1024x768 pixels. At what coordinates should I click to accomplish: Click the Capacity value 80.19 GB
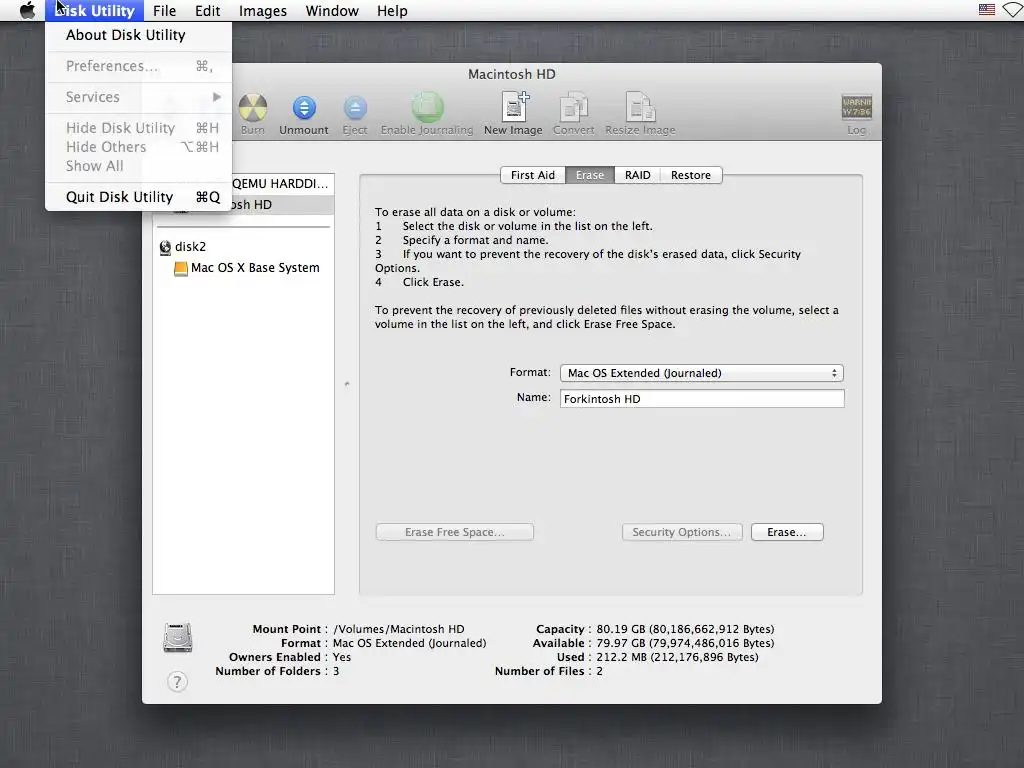click(685, 629)
